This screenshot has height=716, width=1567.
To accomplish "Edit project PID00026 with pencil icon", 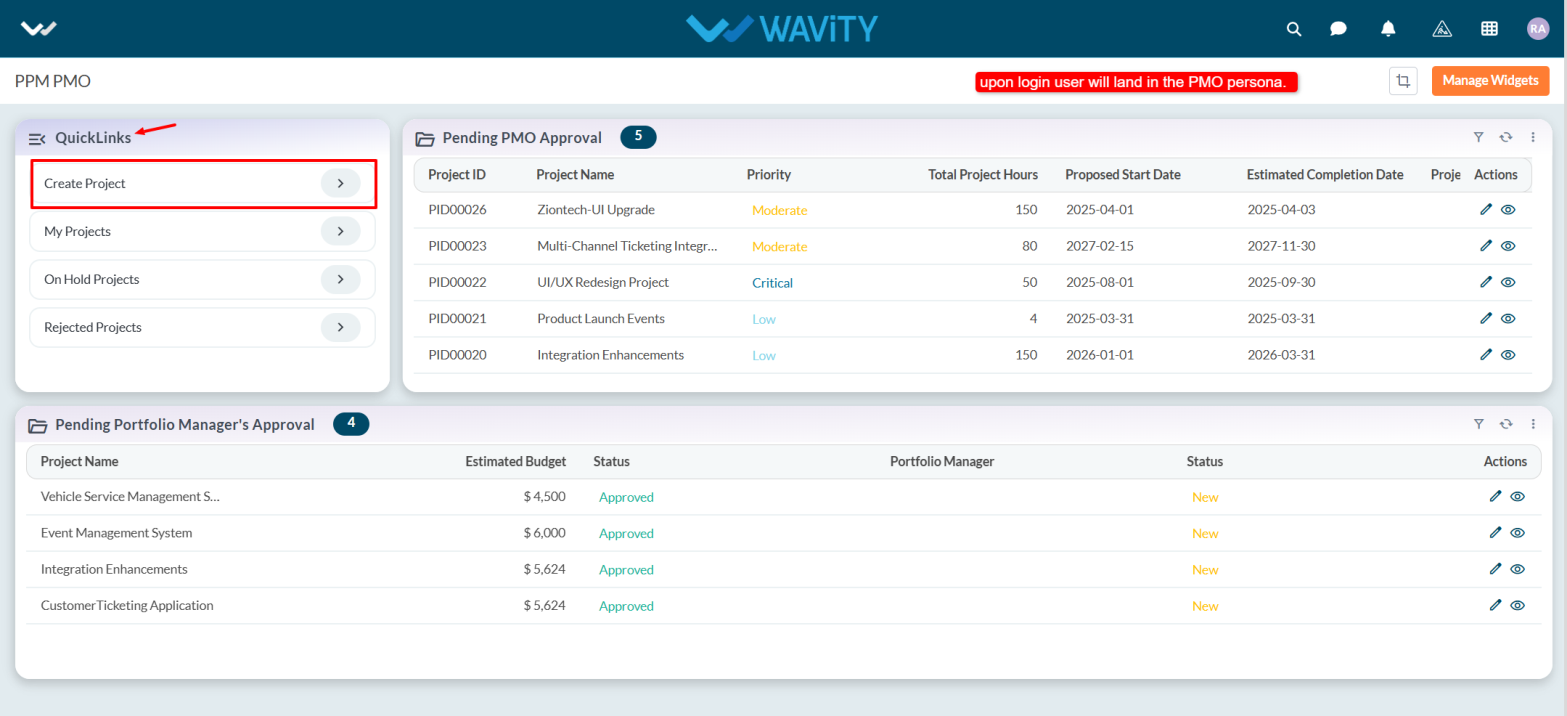I will point(1486,210).
